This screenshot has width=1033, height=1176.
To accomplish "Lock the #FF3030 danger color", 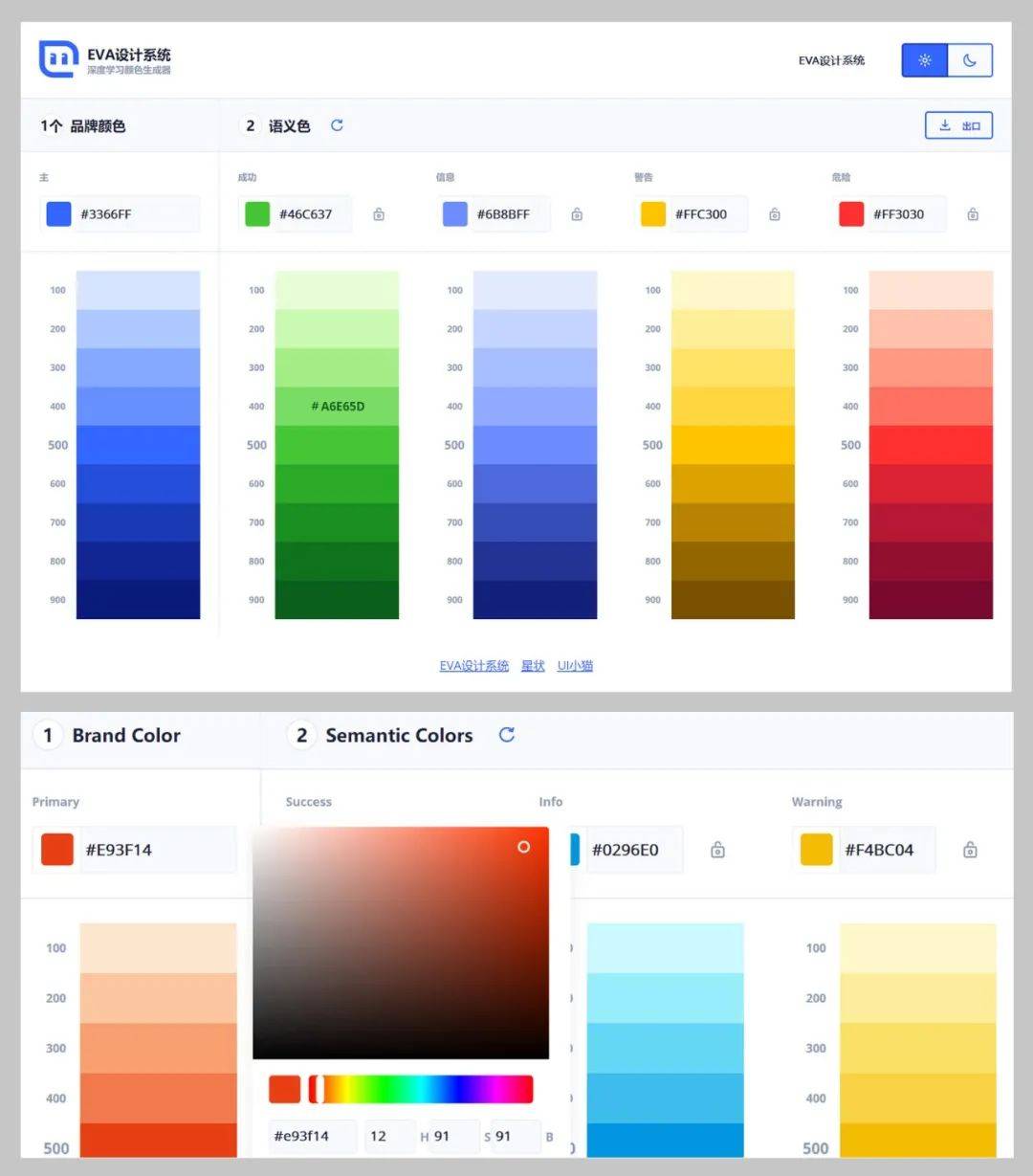I will (973, 214).
